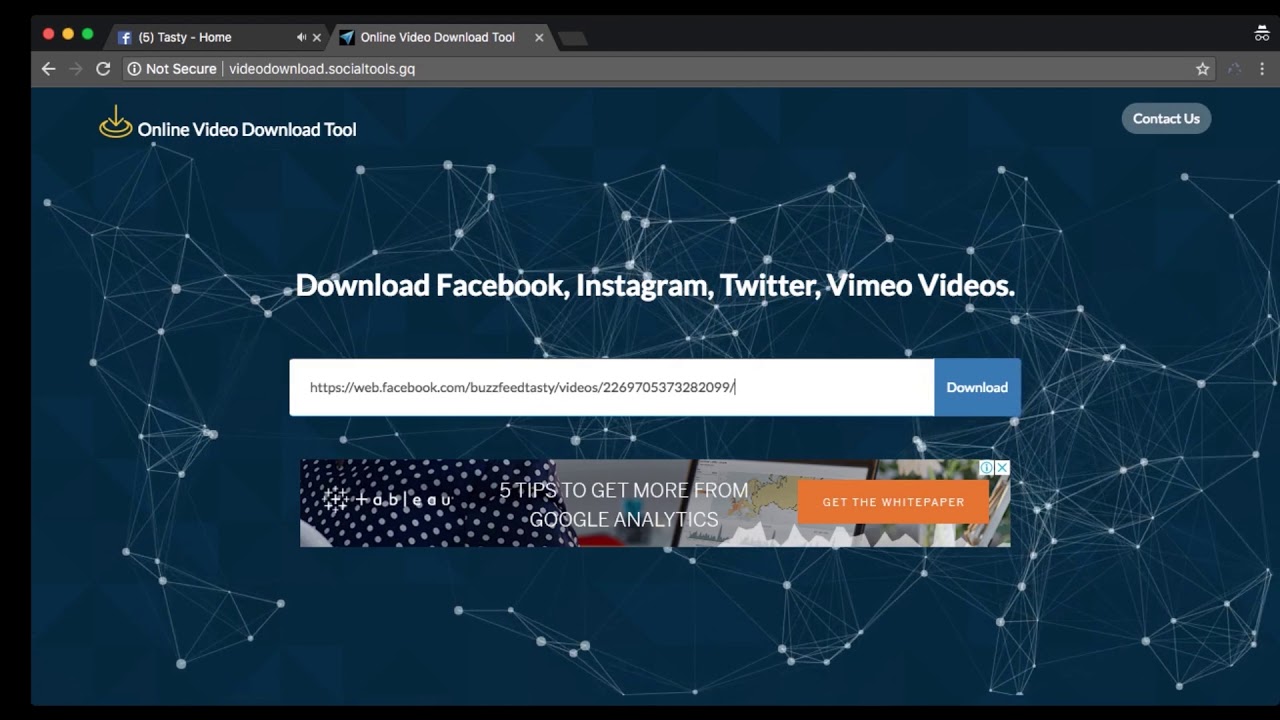Open the Tableau Google Analytics ad banner
This screenshot has height=720, width=1280.
pyautogui.click(x=655, y=503)
